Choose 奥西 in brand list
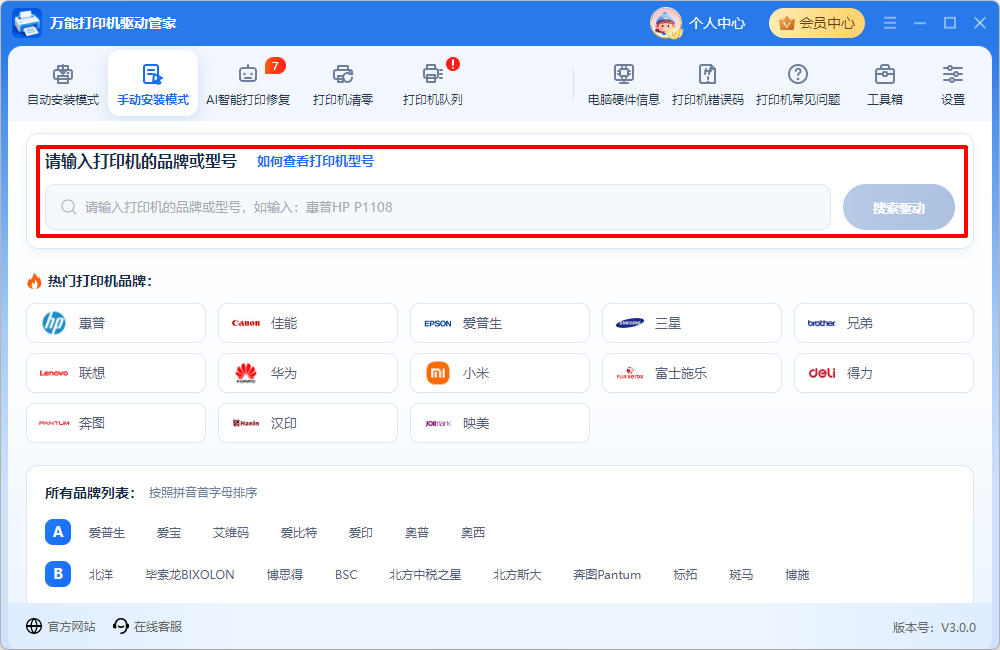 (x=473, y=533)
